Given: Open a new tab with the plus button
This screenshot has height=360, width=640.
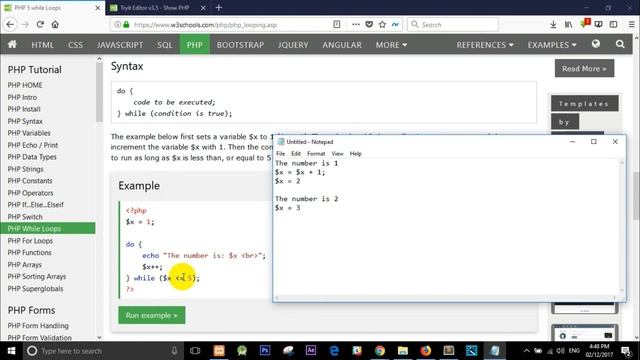Looking at the screenshot, I should [x=219, y=7].
